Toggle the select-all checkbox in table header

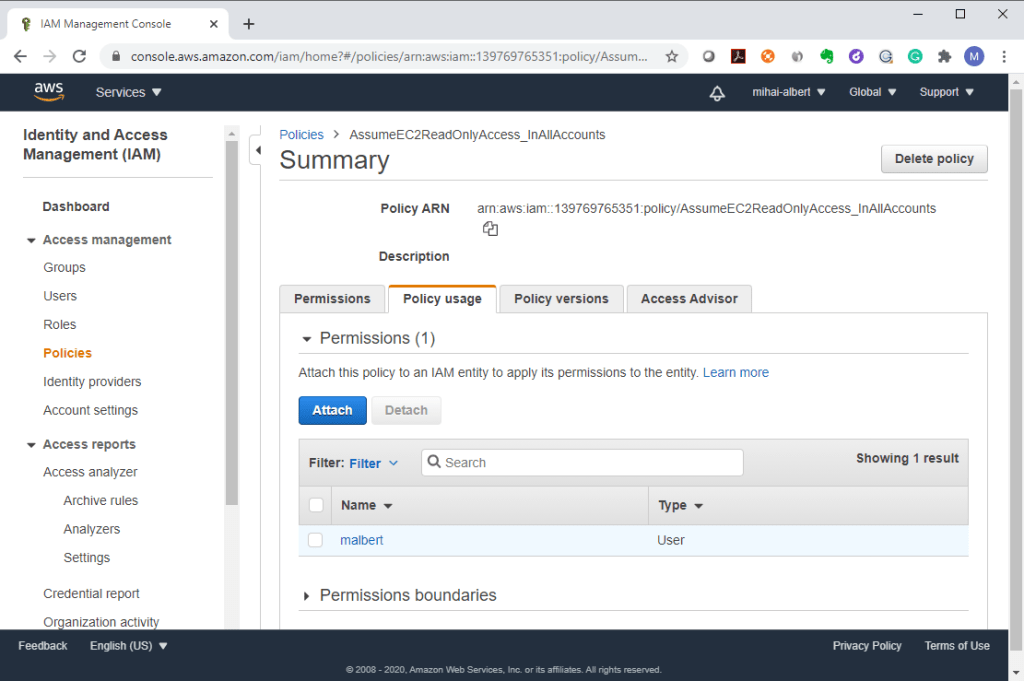point(316,505)
